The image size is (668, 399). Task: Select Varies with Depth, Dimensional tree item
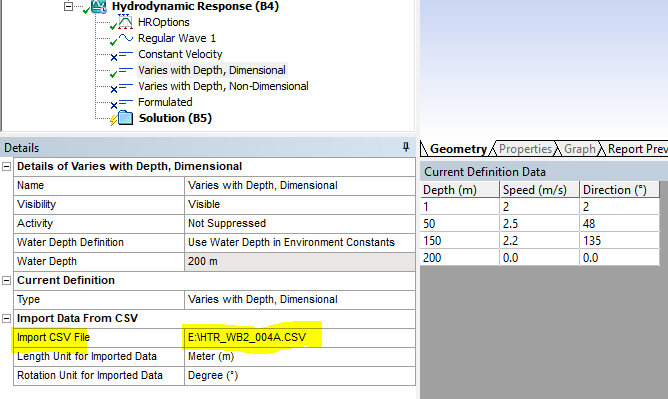[x=212, y=70]
